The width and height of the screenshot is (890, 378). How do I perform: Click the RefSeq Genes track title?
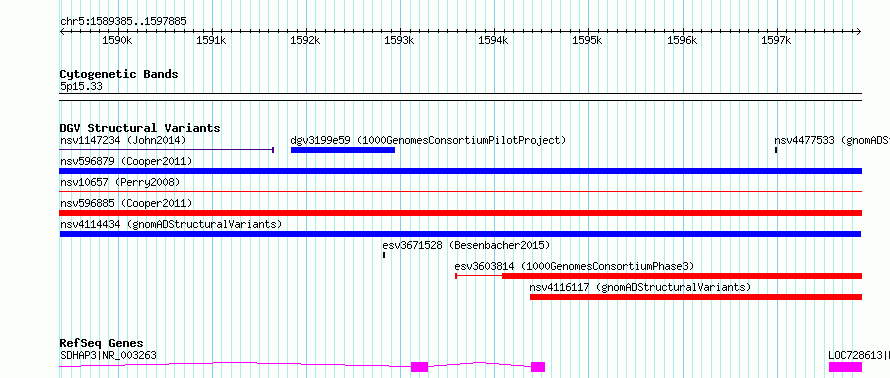tap(101, 343)
